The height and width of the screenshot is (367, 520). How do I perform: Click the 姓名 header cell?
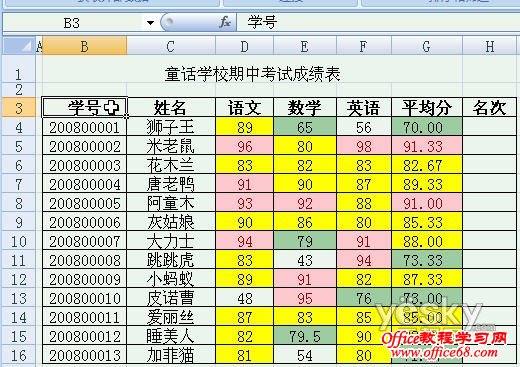point(171,107)
